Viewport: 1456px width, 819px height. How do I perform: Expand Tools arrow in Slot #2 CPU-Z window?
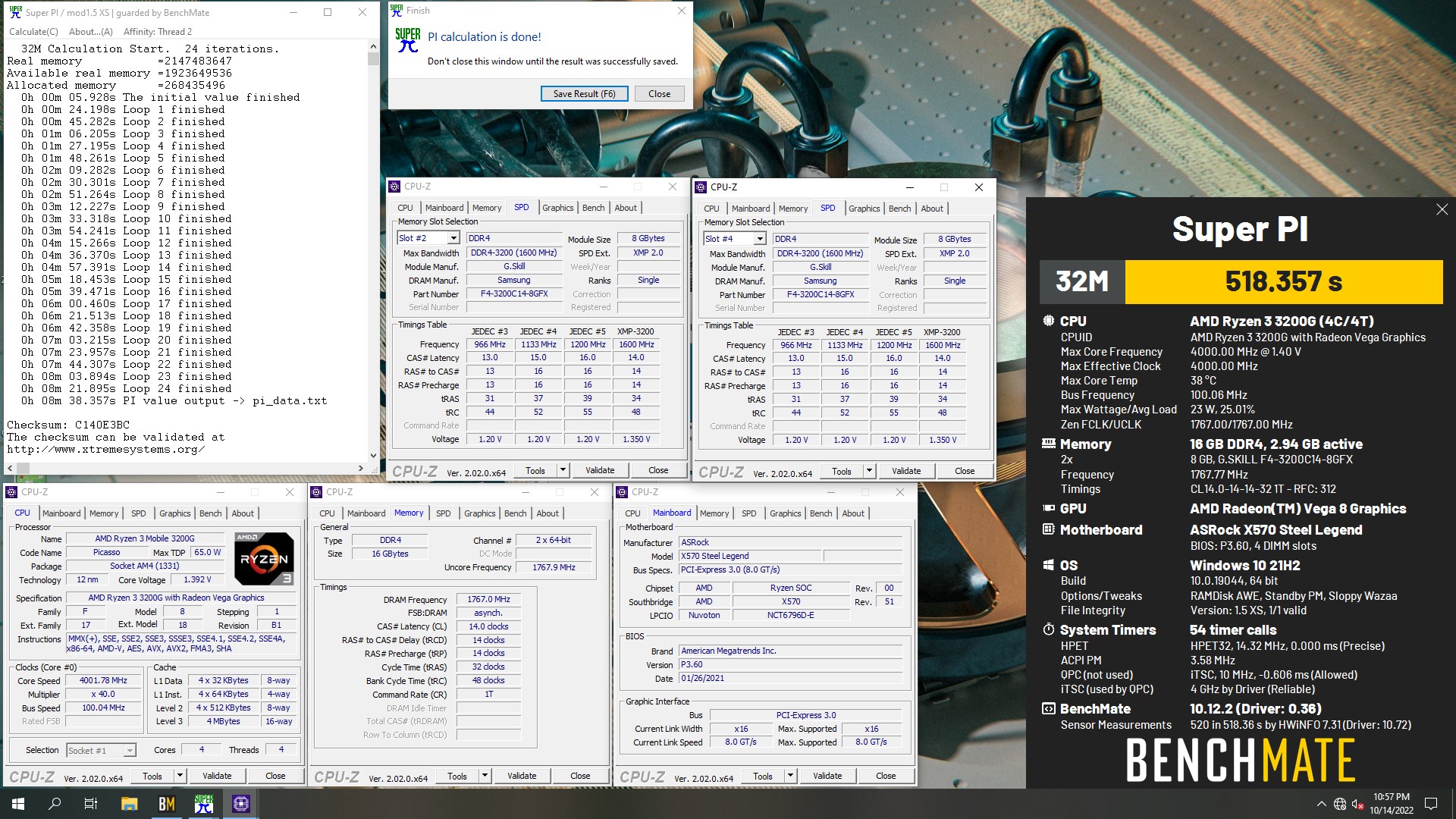pyautogui.click(x=563, y=470)
